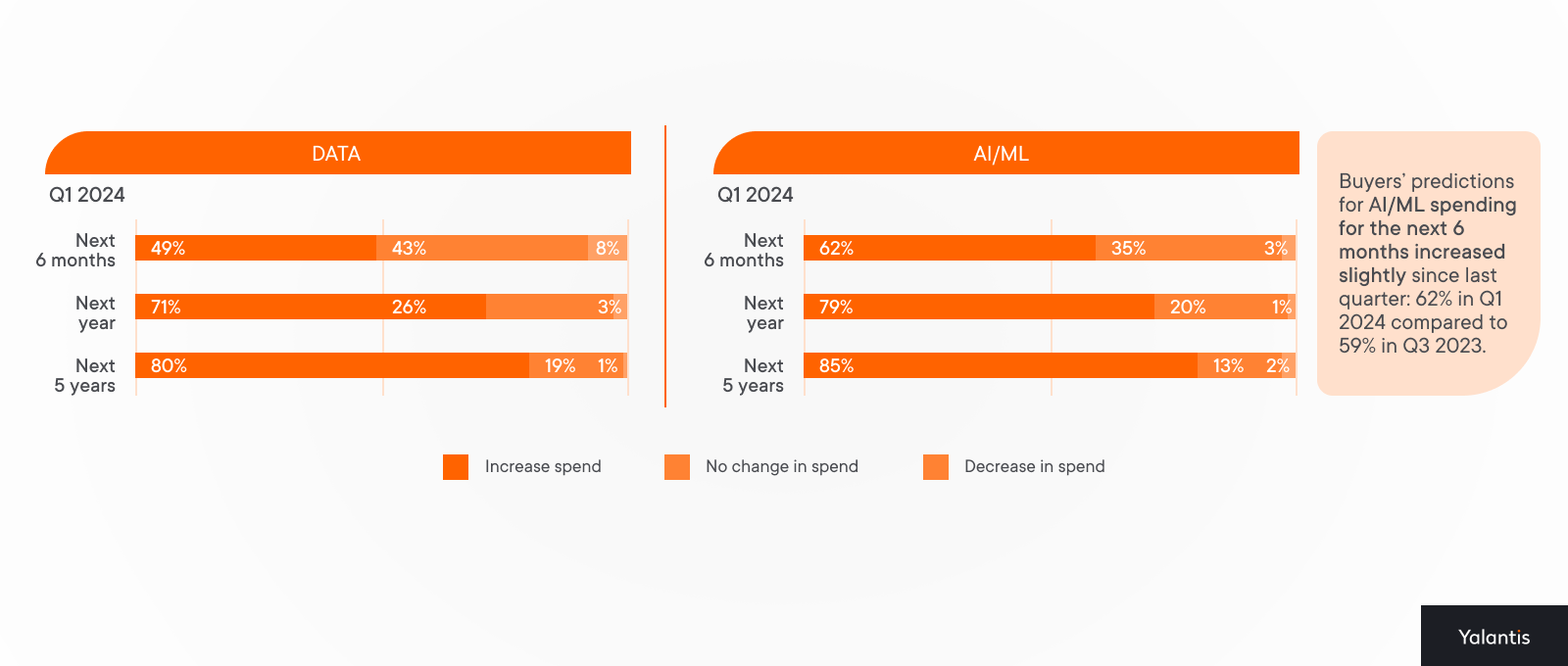Click the 20% segment in AI/ML next year

(x=1221, y=307)
